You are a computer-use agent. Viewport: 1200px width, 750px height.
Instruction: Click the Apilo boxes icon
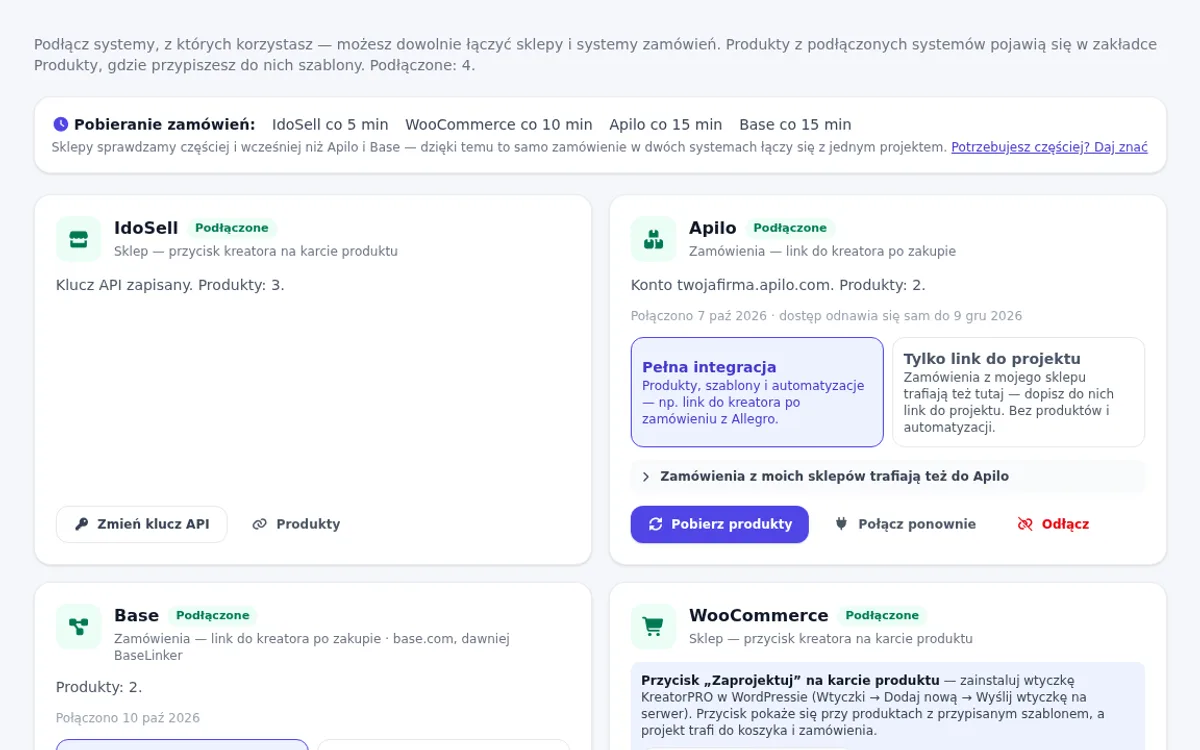[653, 239]
